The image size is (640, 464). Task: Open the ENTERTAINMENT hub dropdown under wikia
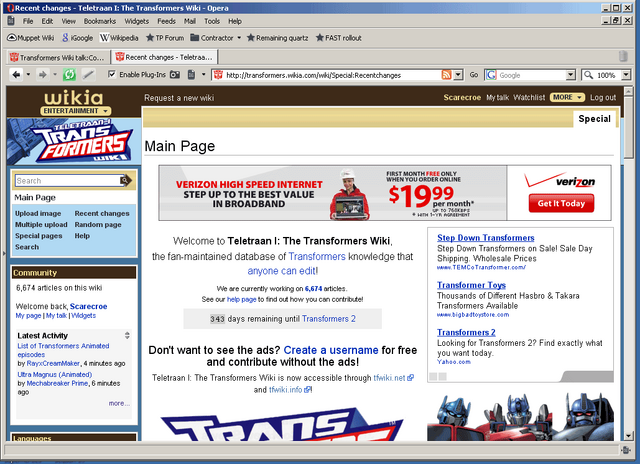(76, 111)
